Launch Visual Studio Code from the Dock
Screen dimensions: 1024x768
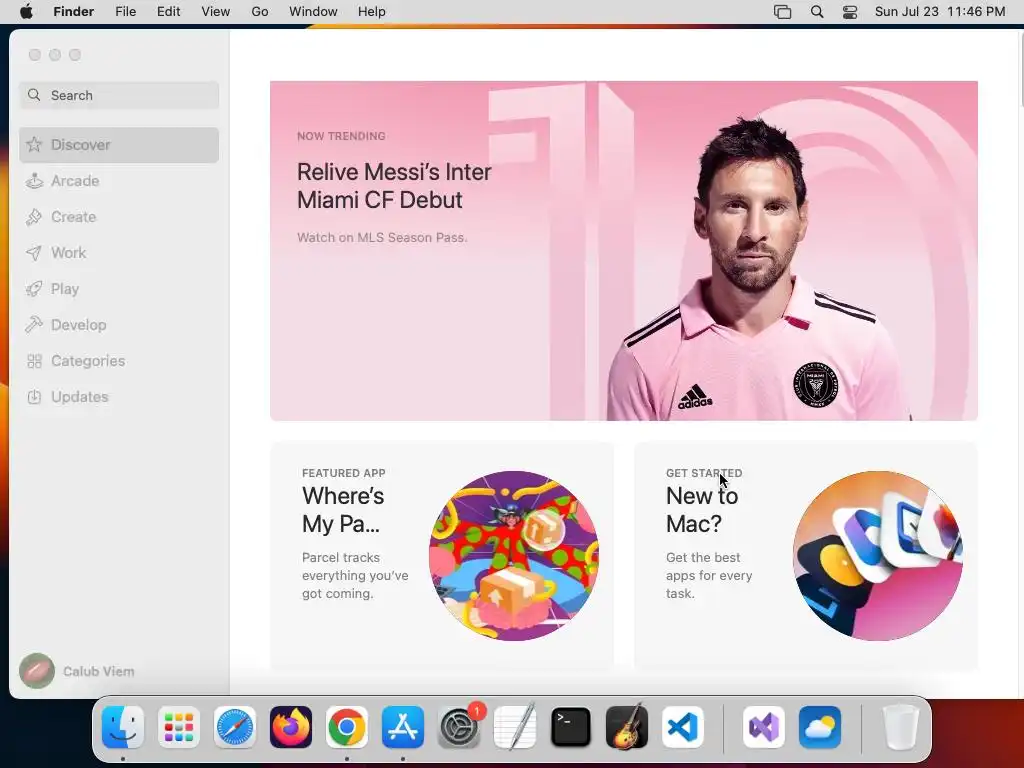pos(683,727)
